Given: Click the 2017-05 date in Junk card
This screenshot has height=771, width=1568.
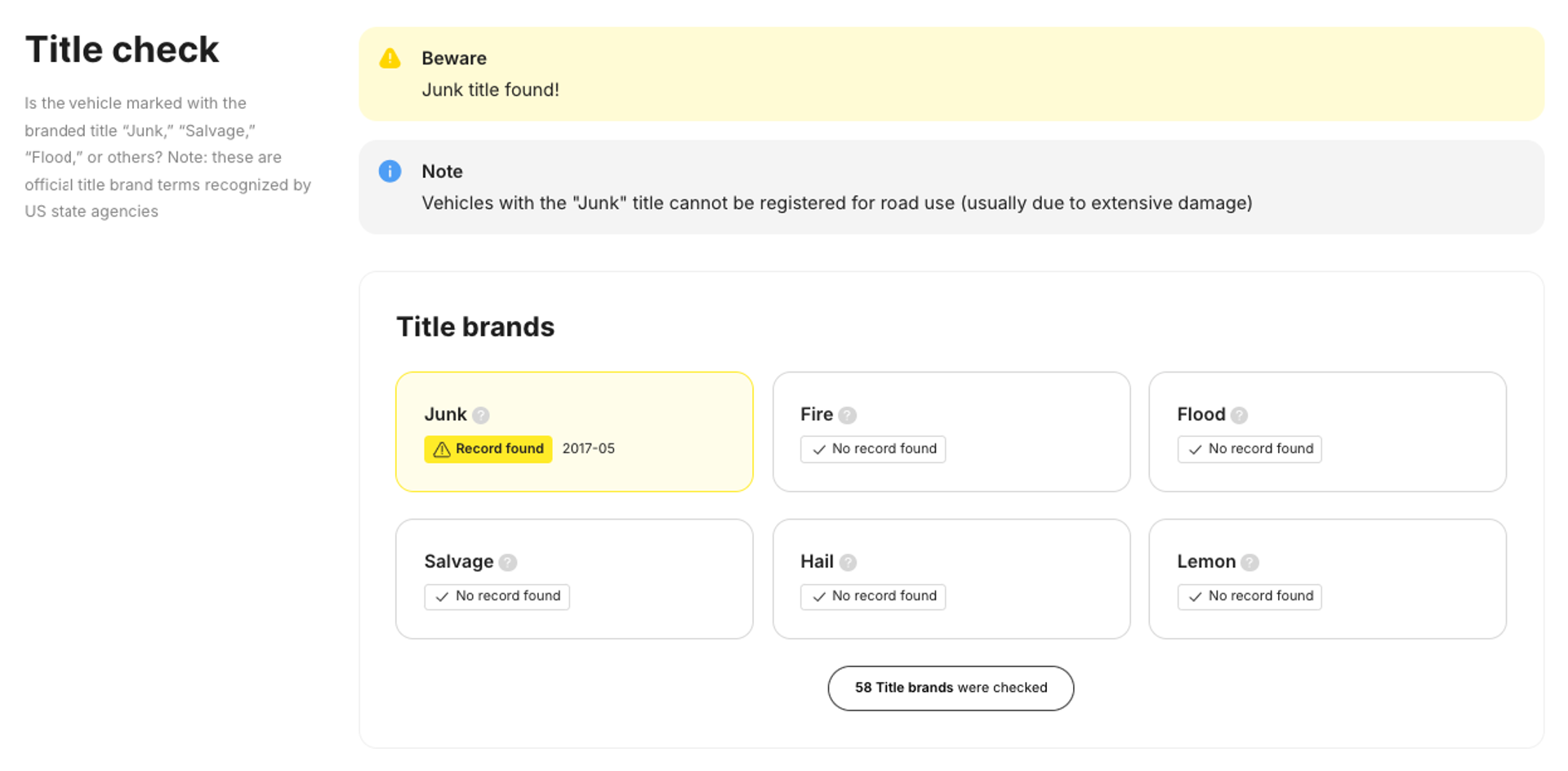Looking at the screenshot, I should pyautogui.click(x=589, y=449).
